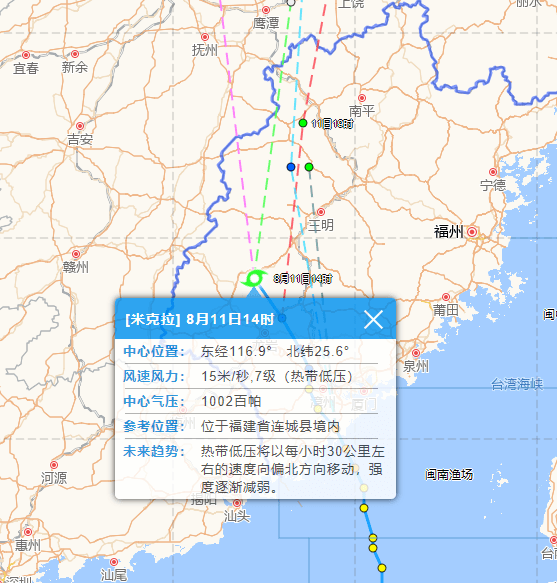Click the 泉州 city marker
This screenshot has height=583, width=557.
pos(416,353)
